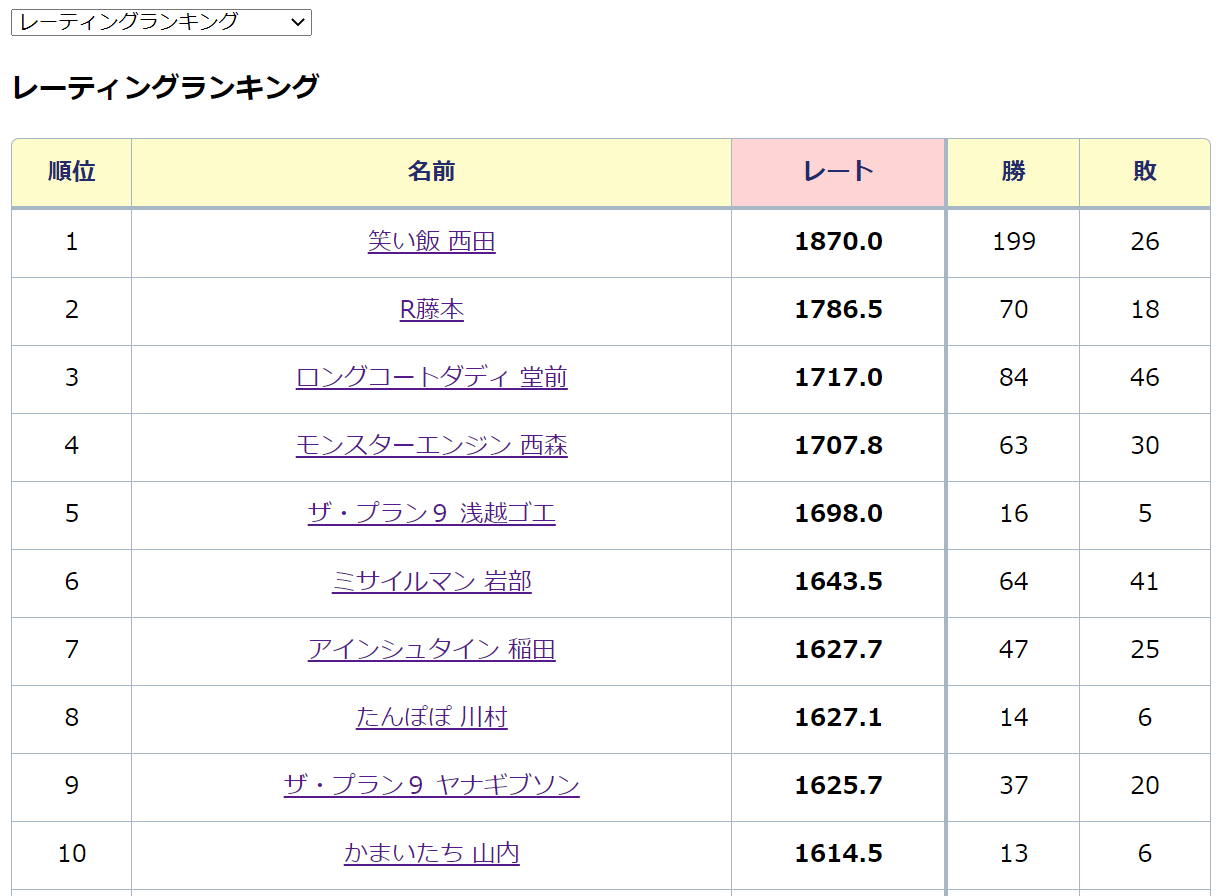This screenshot has height=896, width=1223.
Task: Open アインシュタイン 稲田 player page
Action: pos(431,649)
